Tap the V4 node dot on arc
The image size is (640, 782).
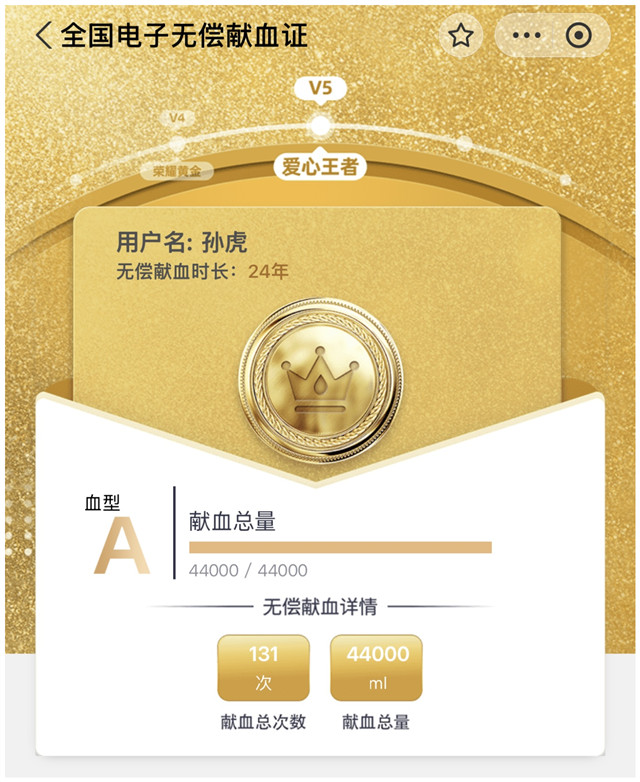point(177,145)
